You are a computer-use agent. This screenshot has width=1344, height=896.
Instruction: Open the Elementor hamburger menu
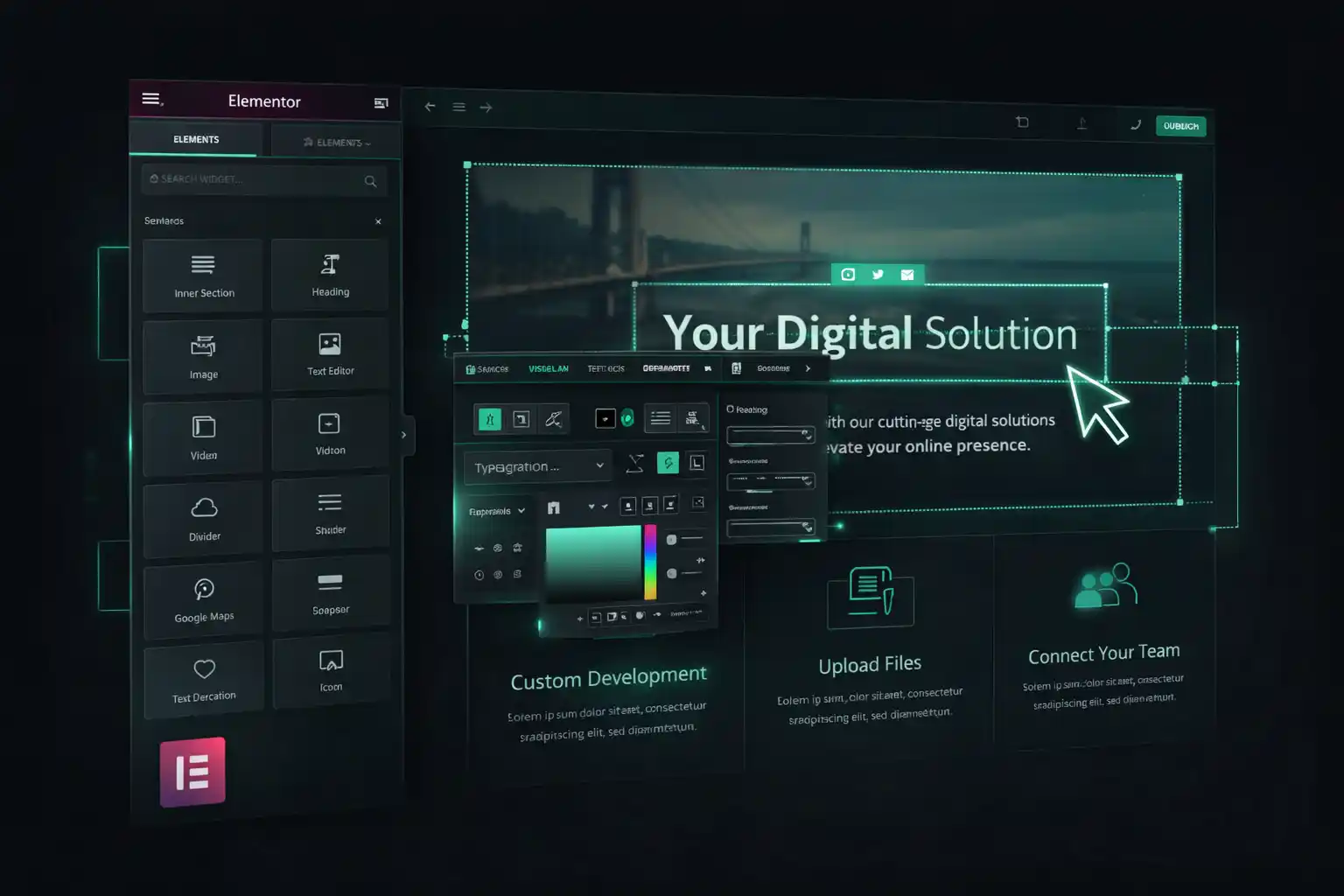coord(151,99)
